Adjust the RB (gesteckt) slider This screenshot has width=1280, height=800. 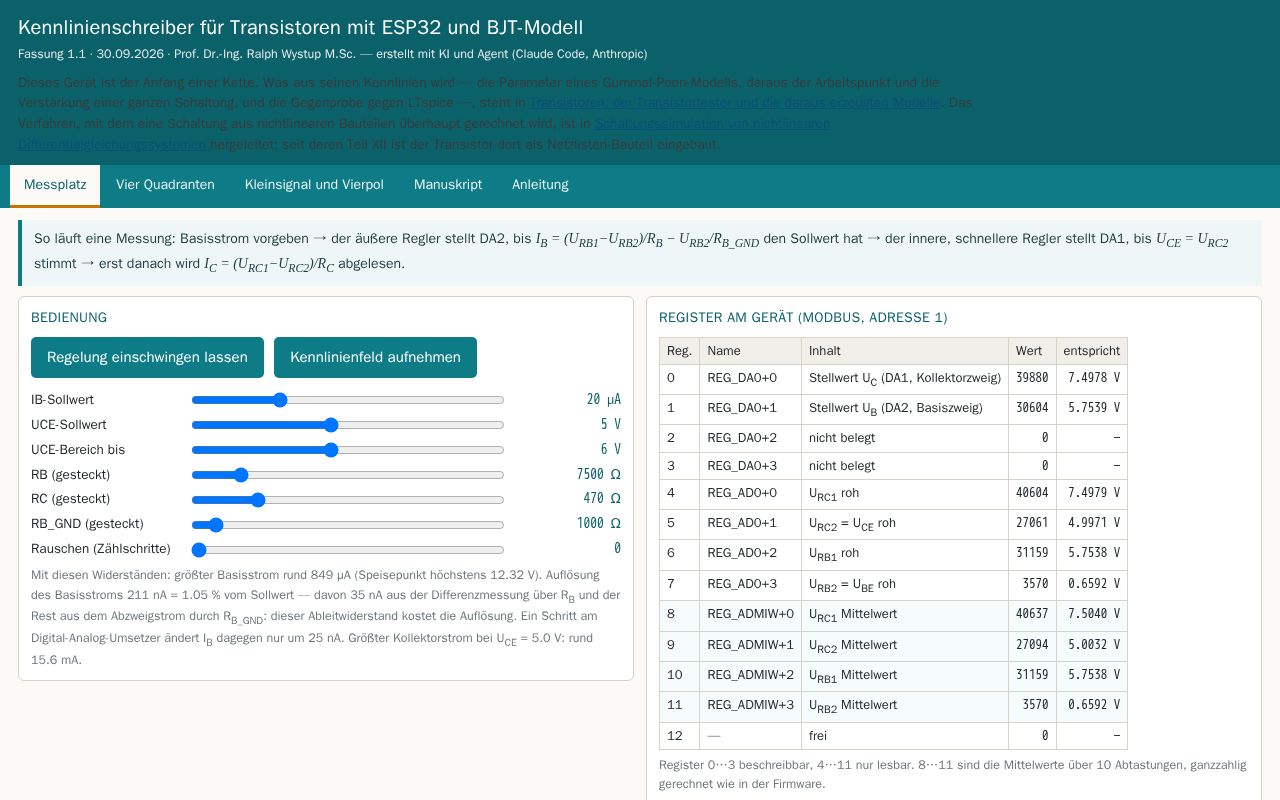point(348,475)
